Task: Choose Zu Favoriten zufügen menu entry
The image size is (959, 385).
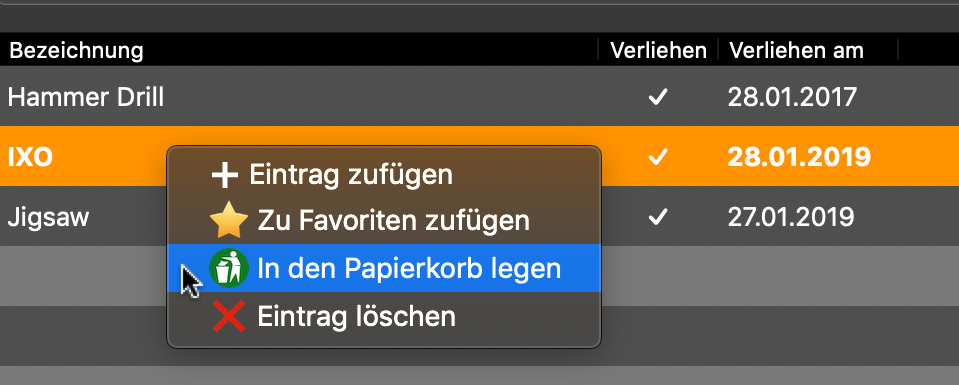Action: point(384,220)
